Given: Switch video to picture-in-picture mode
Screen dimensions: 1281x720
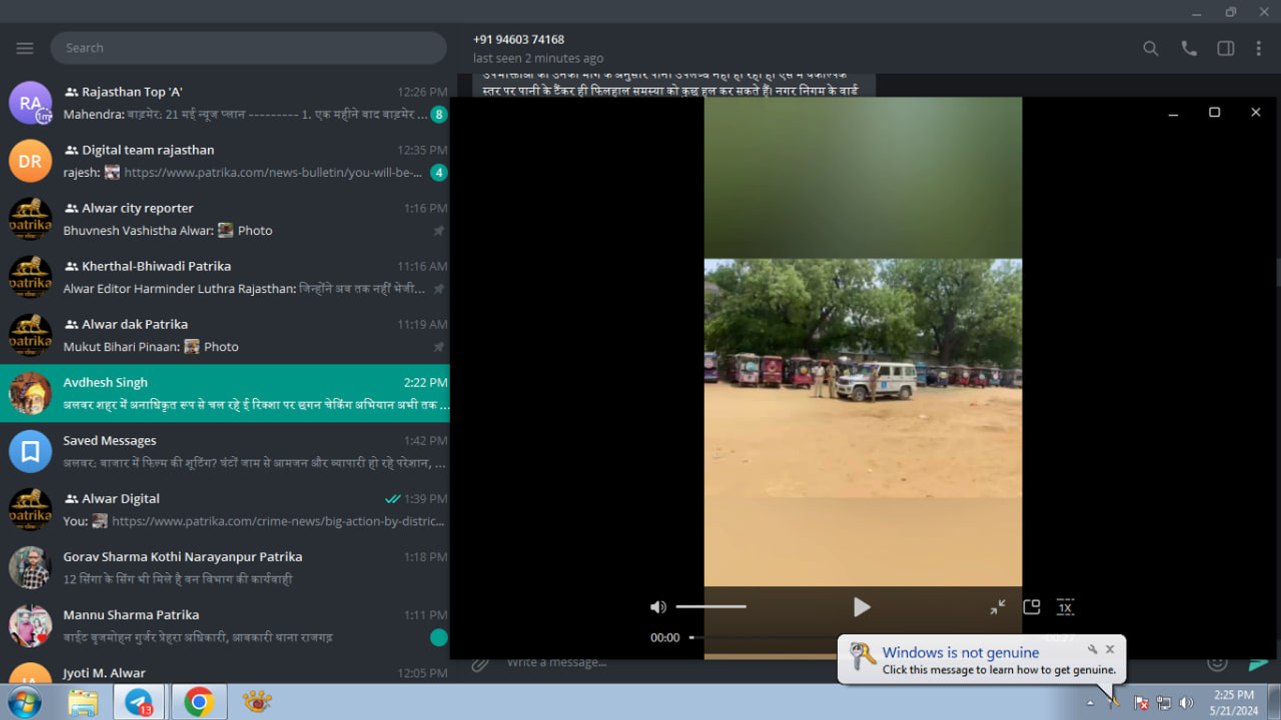Looking at the screenshot, I should (1032, 607).
